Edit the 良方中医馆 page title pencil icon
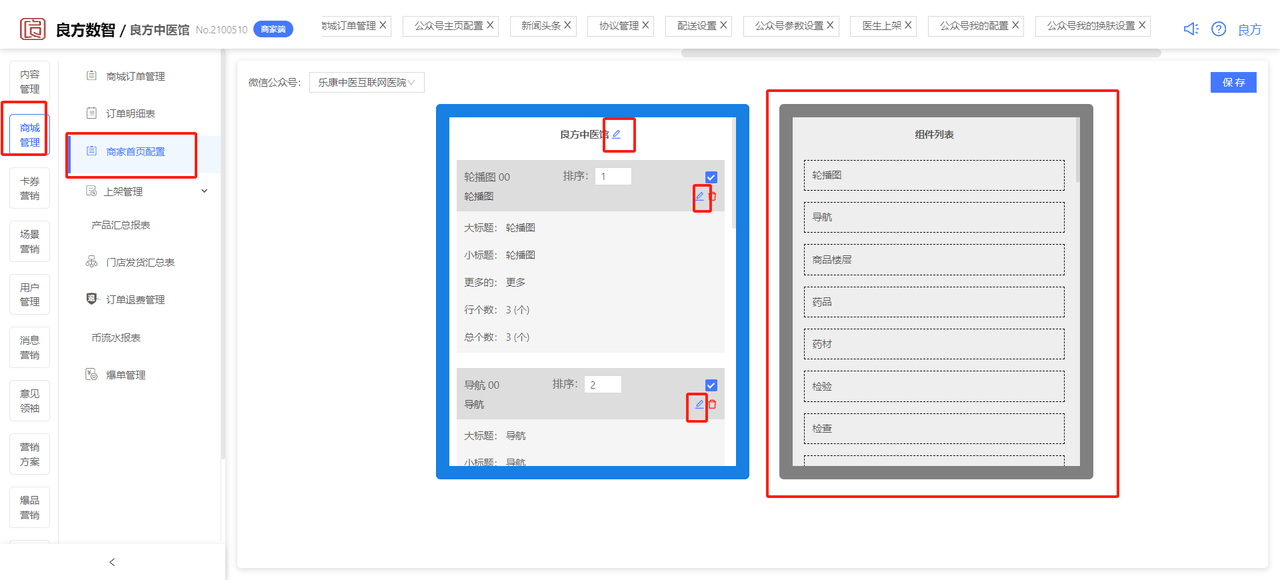Screen dimensions: 1280x580 [616, 134]
